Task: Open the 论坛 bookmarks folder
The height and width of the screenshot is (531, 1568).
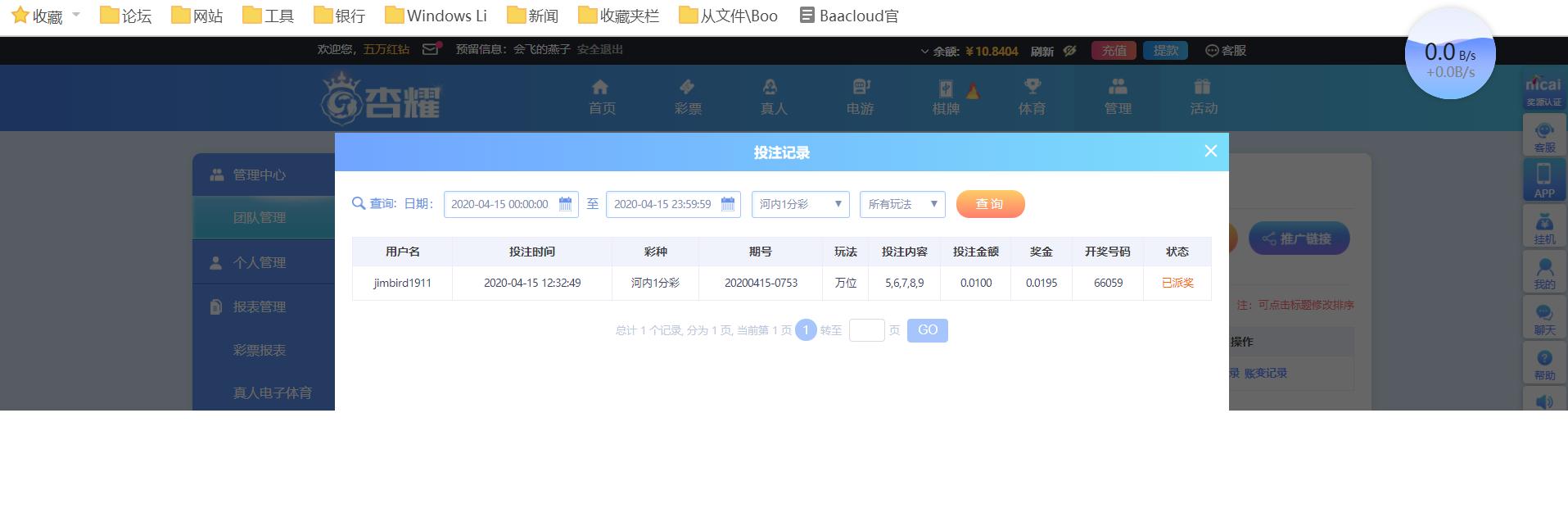Action: (x=125, y=16)
